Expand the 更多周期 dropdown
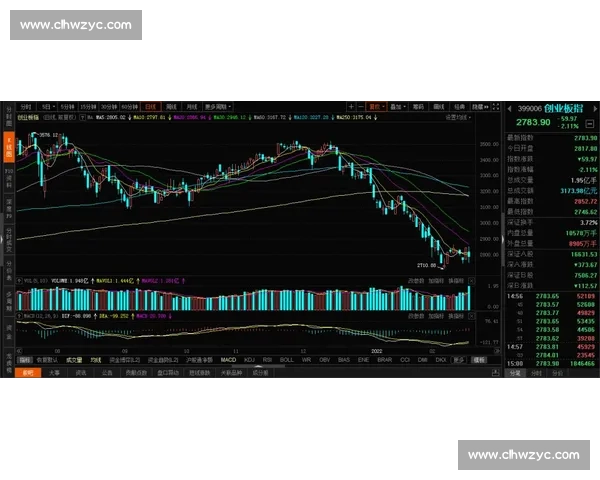Image resolution: width=600 pixels, height=480 pixels. pos(218,107)
